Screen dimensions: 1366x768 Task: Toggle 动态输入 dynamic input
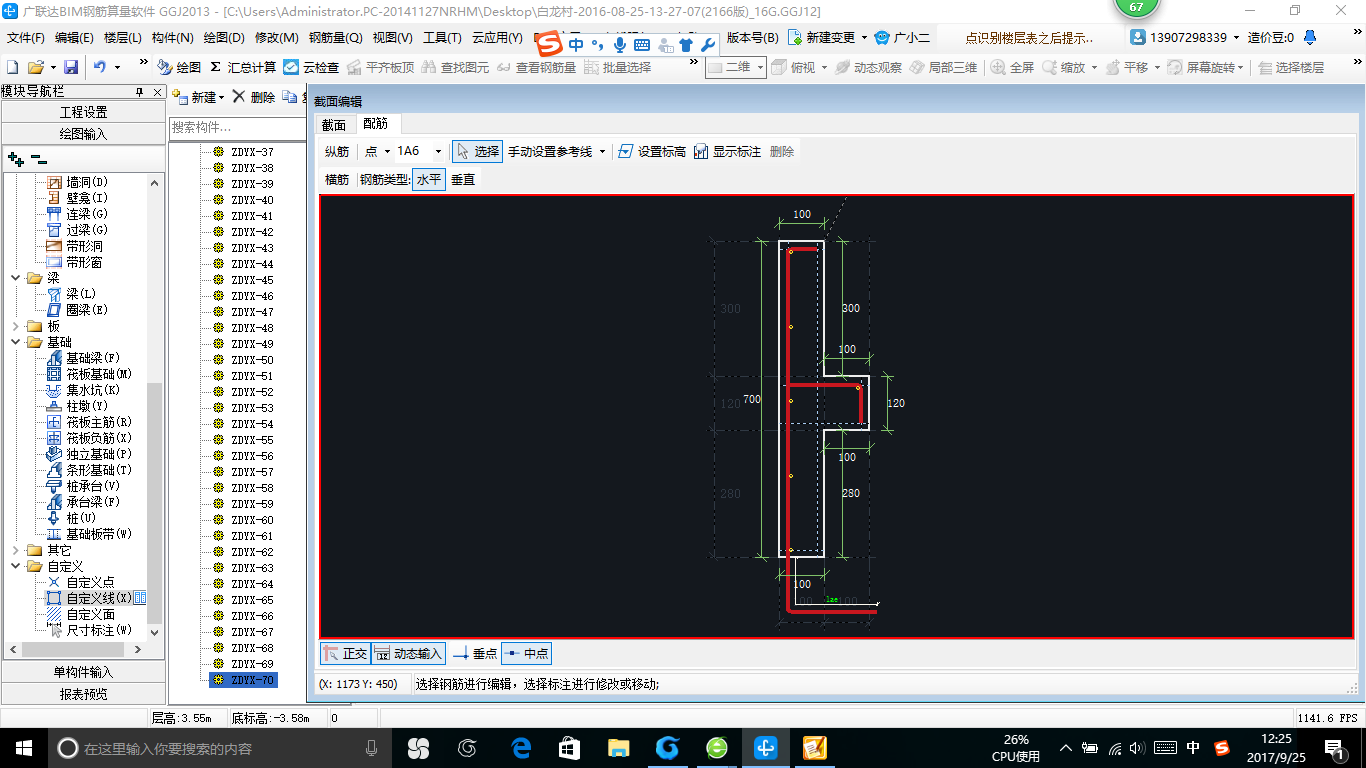click(408, 653)
